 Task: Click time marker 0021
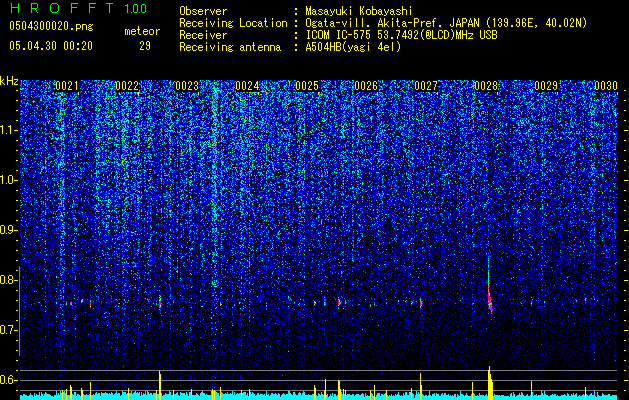(x=67, y=86)
